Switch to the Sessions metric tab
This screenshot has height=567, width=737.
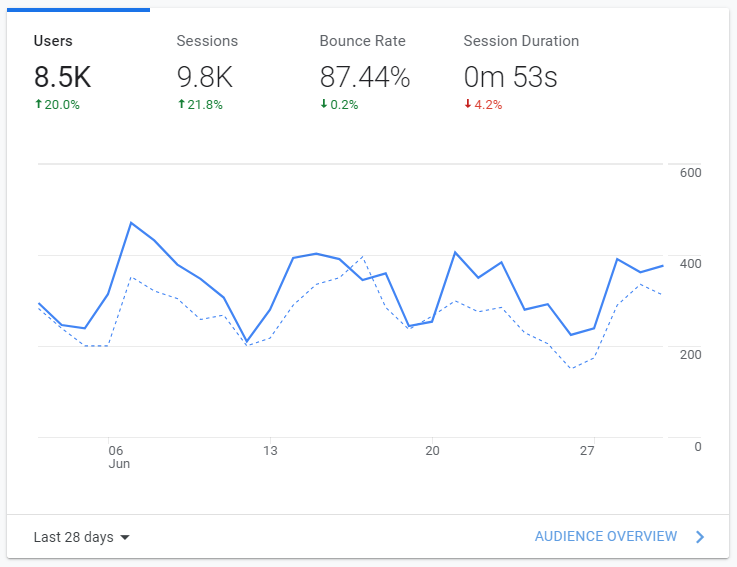pyautogui.click(x=221, y=71)
